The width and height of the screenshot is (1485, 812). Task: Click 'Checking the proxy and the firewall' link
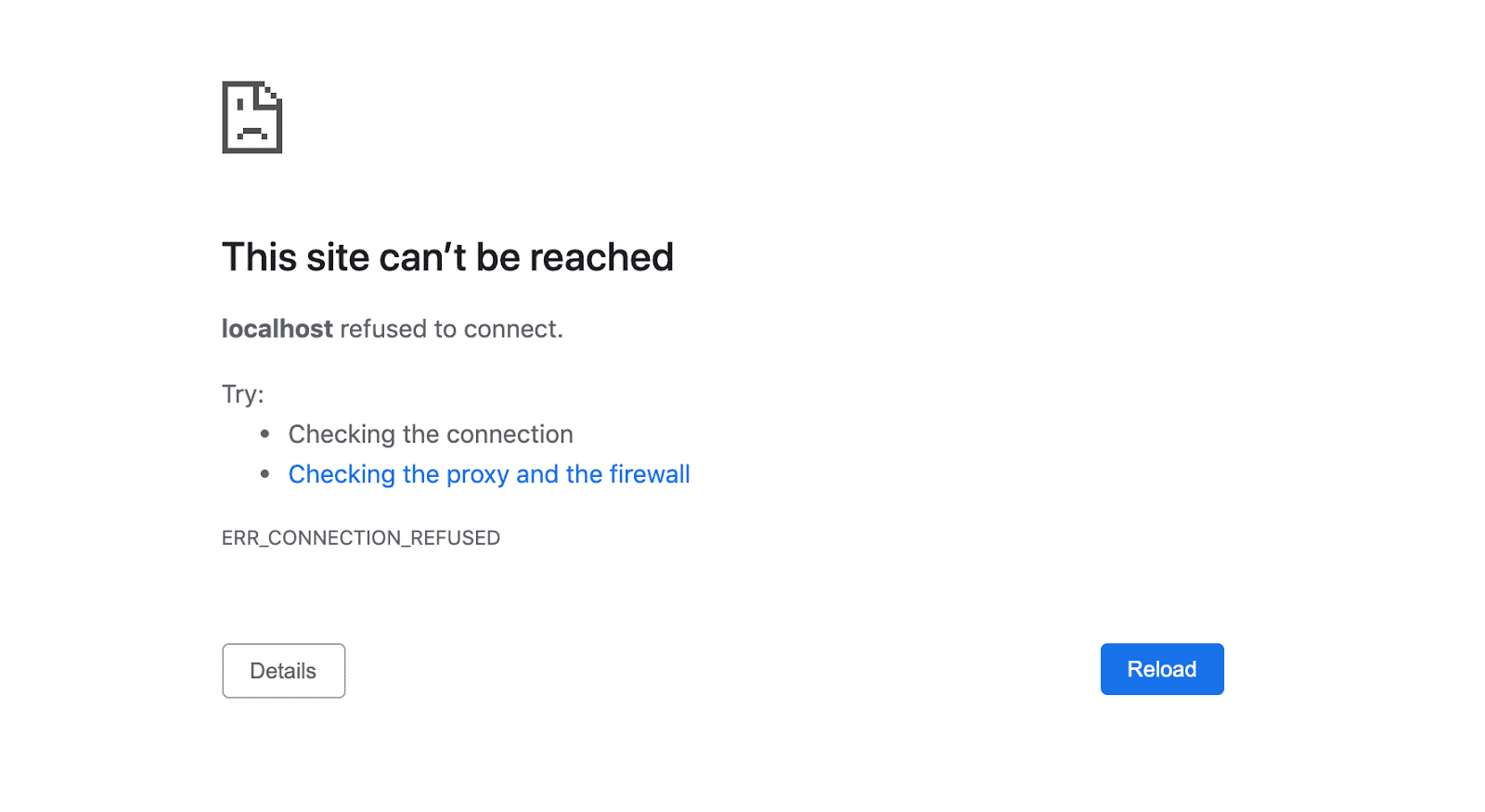pos(489,474)
